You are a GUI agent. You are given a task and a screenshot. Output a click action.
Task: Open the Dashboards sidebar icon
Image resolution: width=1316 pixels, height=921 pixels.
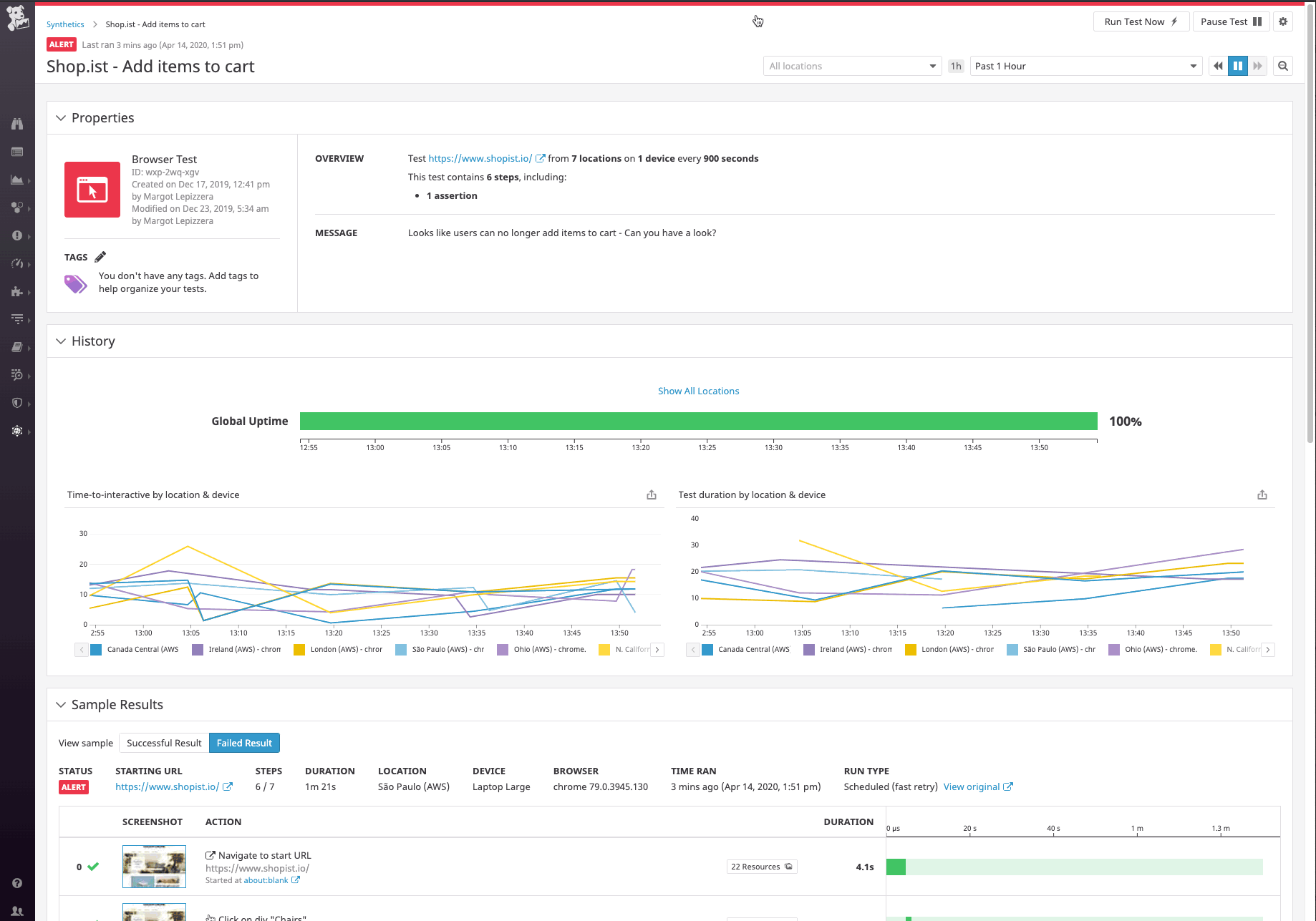pyautogui.click(x=18, y=180)
